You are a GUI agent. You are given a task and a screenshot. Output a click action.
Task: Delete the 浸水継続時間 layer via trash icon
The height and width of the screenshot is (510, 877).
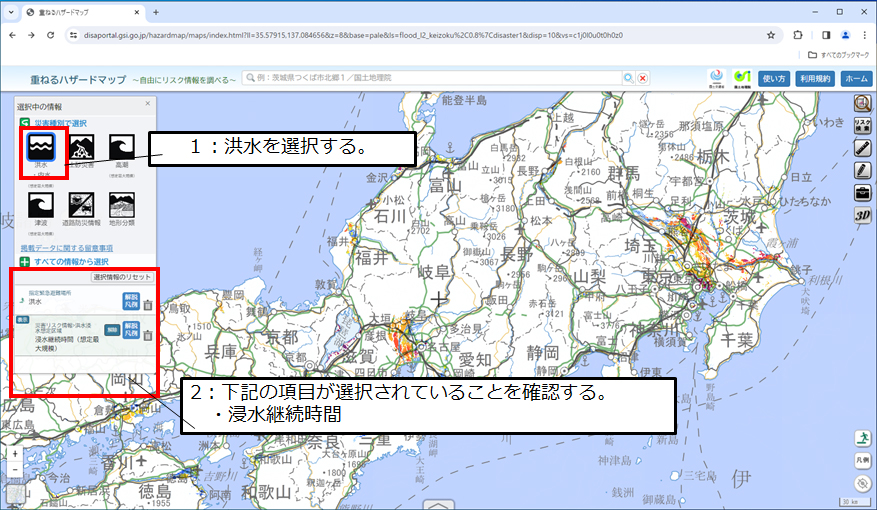[x=148, y=336]
